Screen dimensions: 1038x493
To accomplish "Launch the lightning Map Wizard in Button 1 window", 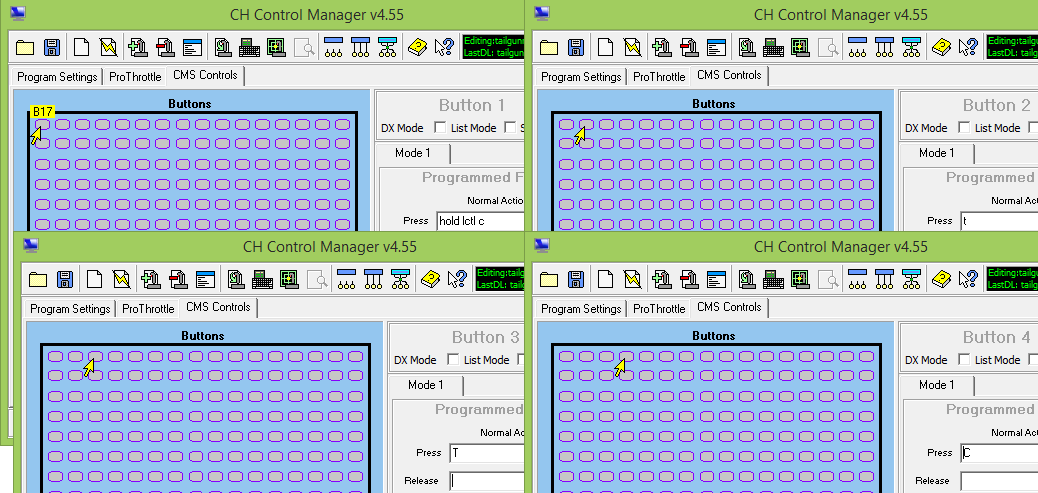I will [108, 47].
